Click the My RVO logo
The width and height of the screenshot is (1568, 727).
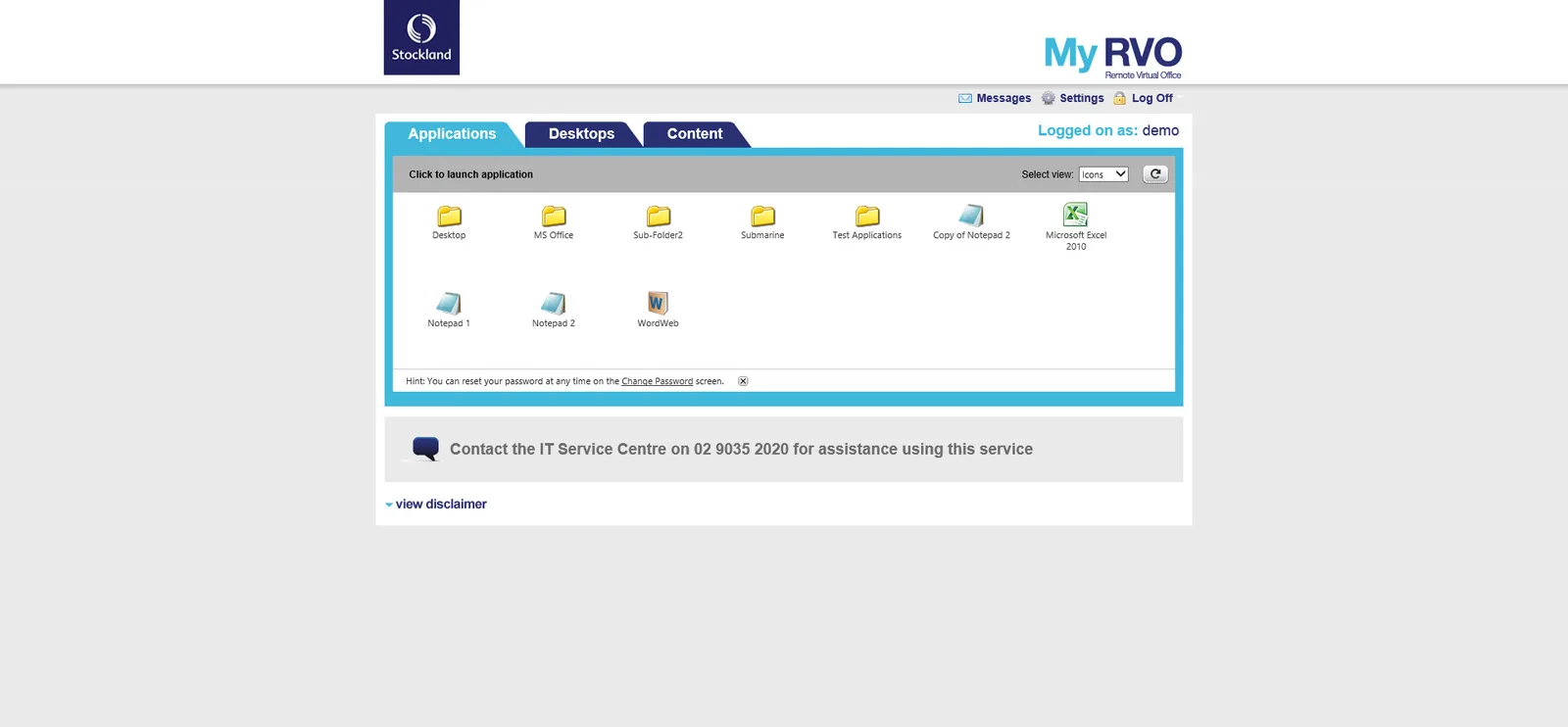1113,57
